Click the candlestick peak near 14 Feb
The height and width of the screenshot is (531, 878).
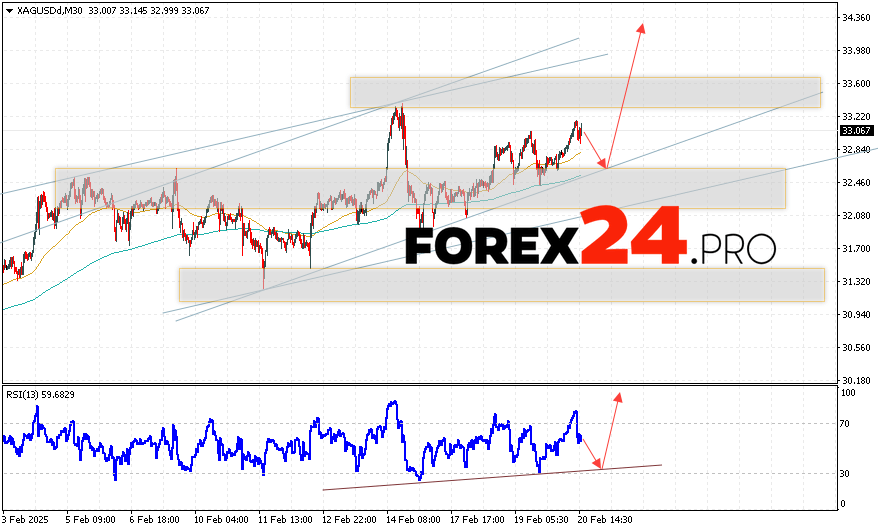point(398,108)
